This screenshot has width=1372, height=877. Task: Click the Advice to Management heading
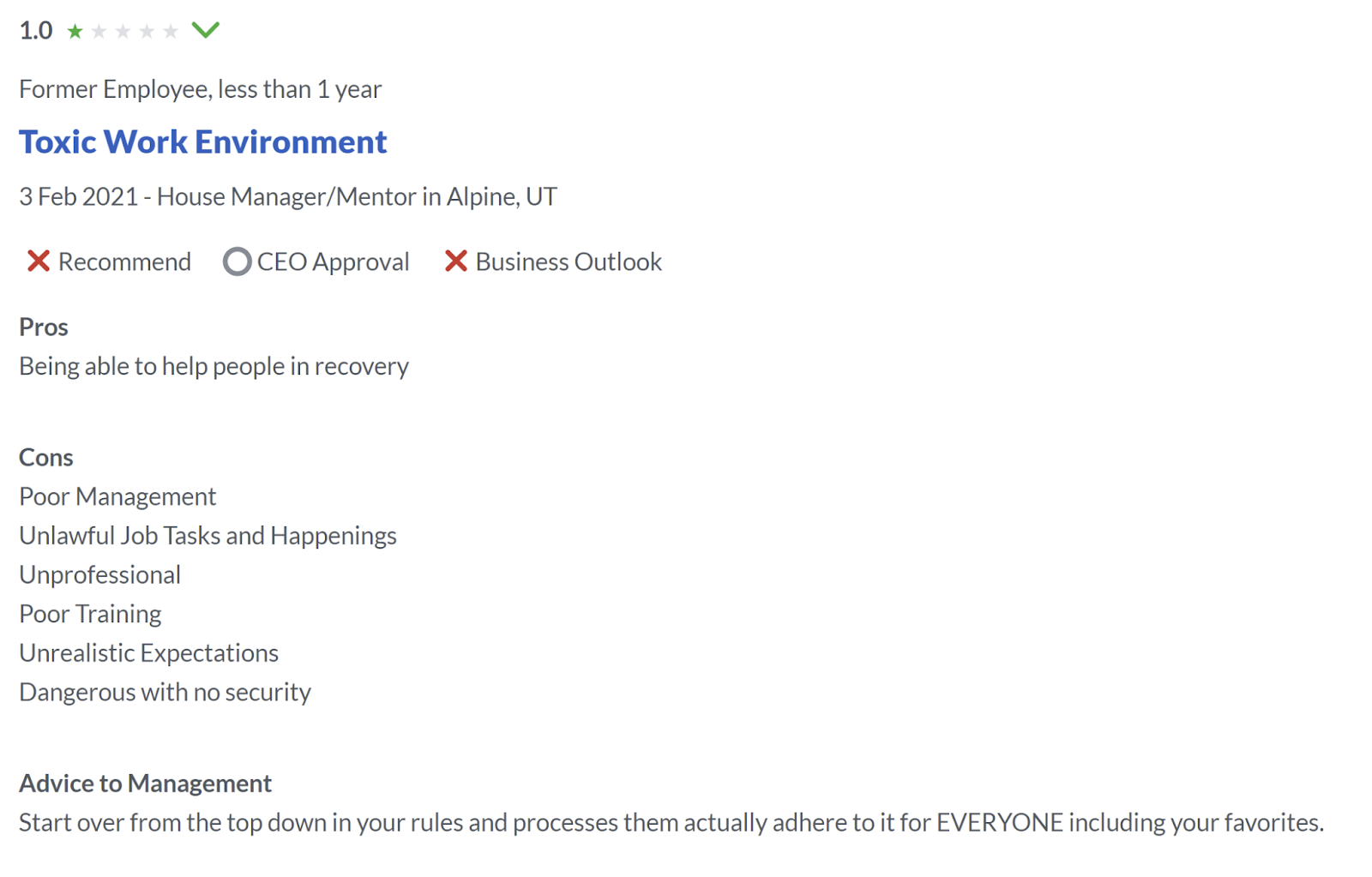click(x=146, y=784)
